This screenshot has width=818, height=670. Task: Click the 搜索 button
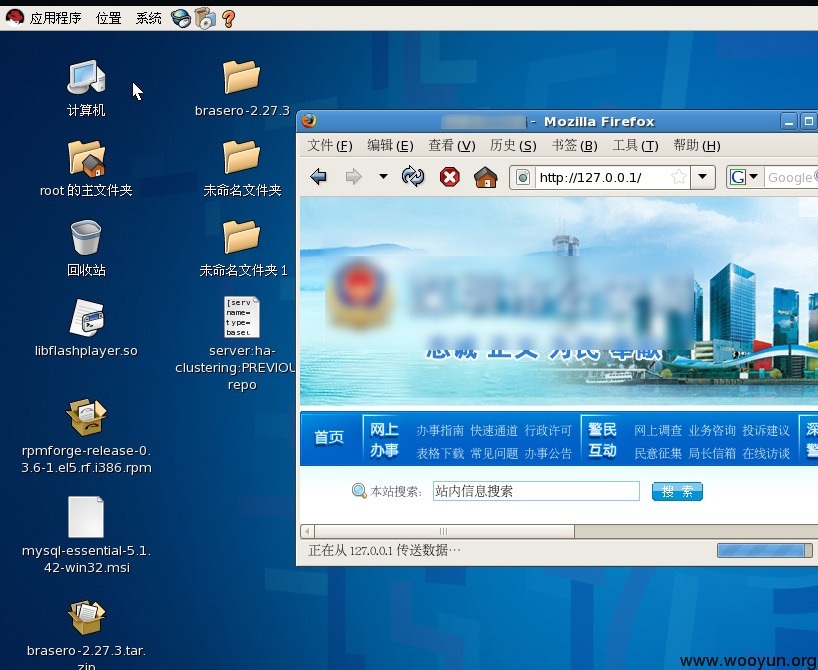tap(677, 491)
